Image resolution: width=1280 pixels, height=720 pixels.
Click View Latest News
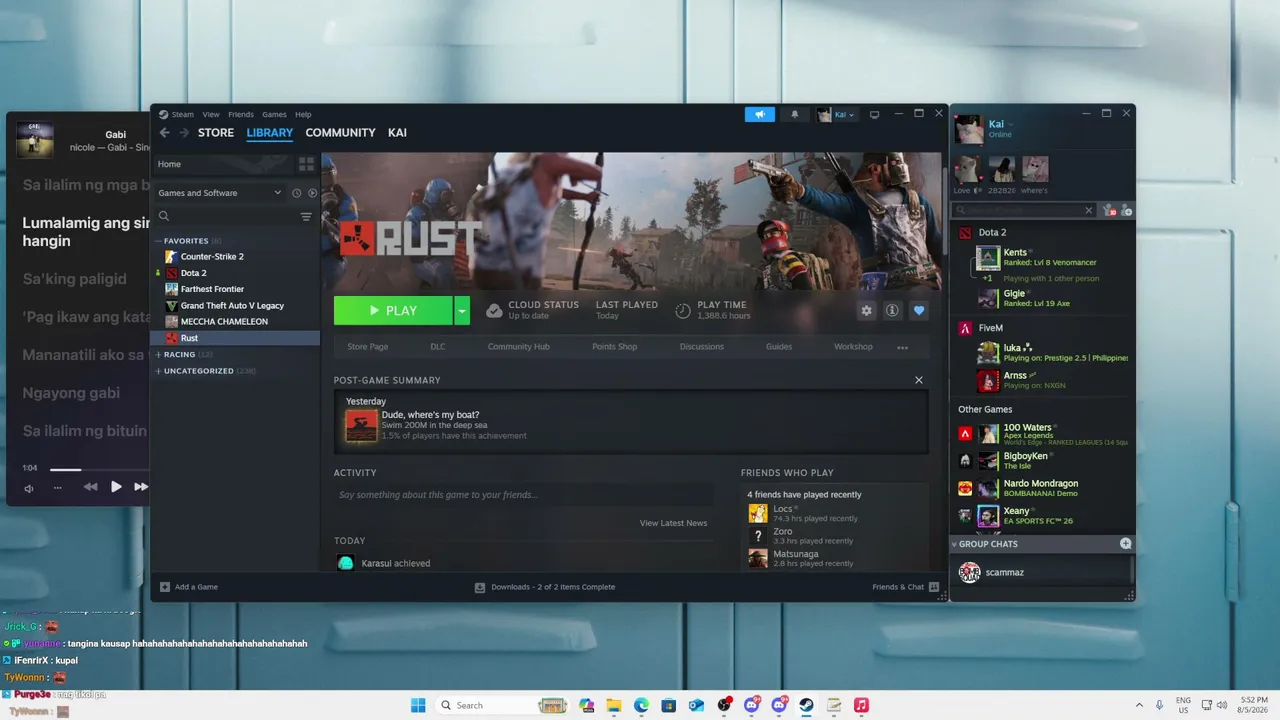673,523
